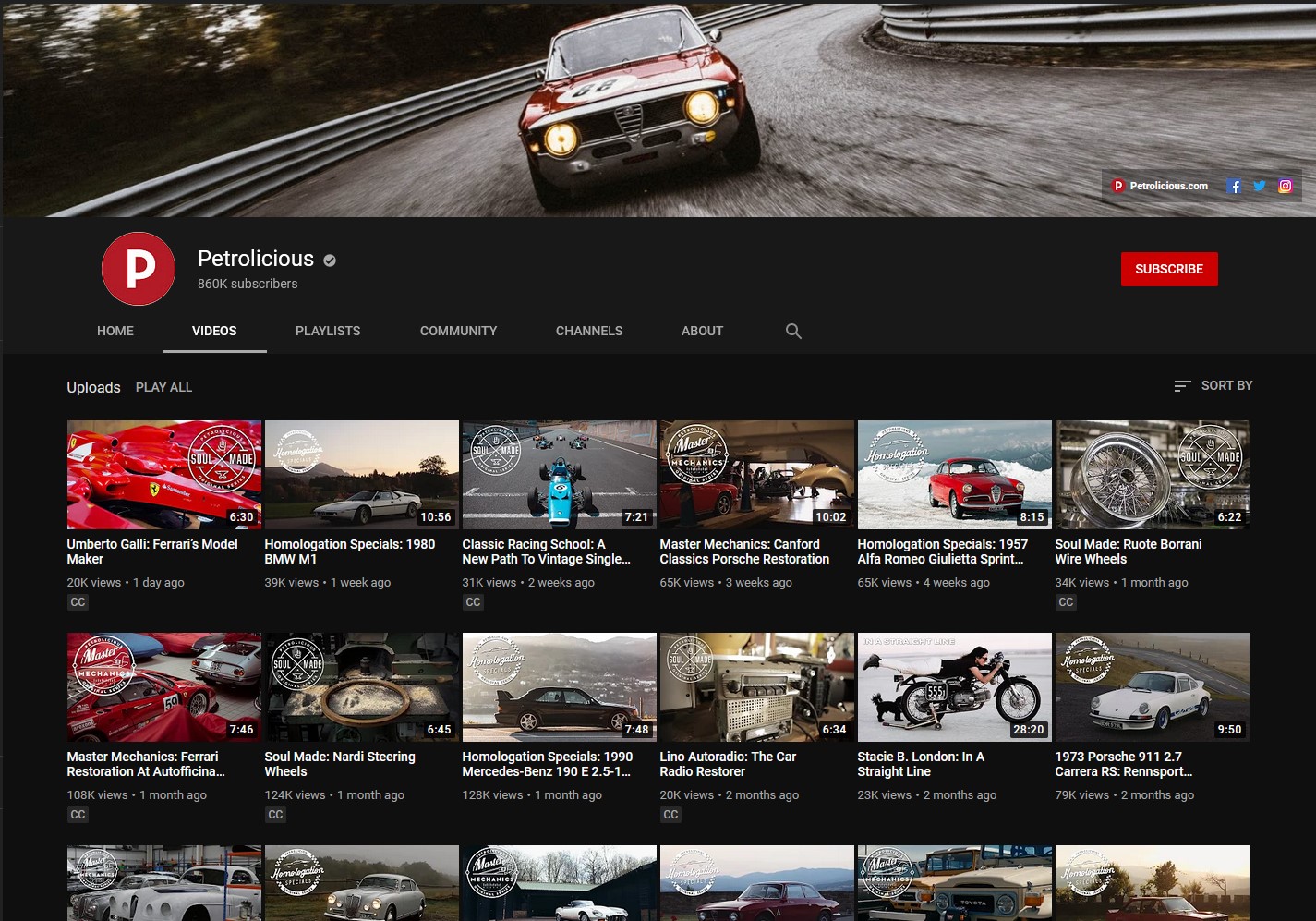Click title Umberto Galli: Ferrari's Model Maker
Image resolution: width=1316 pixels, height=921 pixels.
(153, 551)
